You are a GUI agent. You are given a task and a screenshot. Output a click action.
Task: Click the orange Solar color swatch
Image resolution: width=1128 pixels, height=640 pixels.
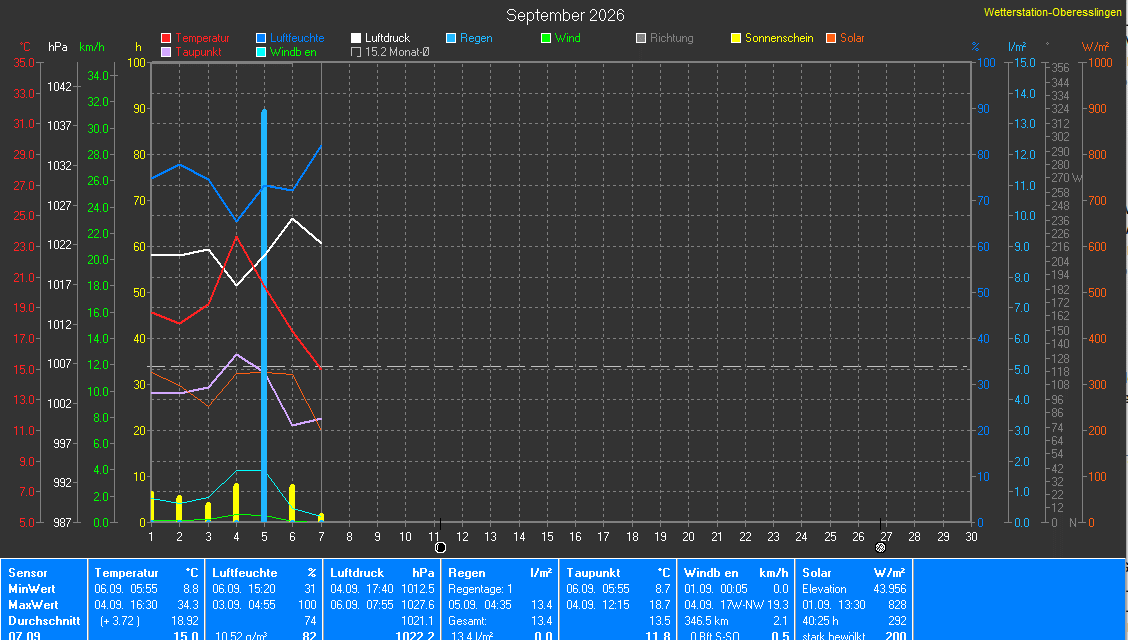(x=831, y=38)
